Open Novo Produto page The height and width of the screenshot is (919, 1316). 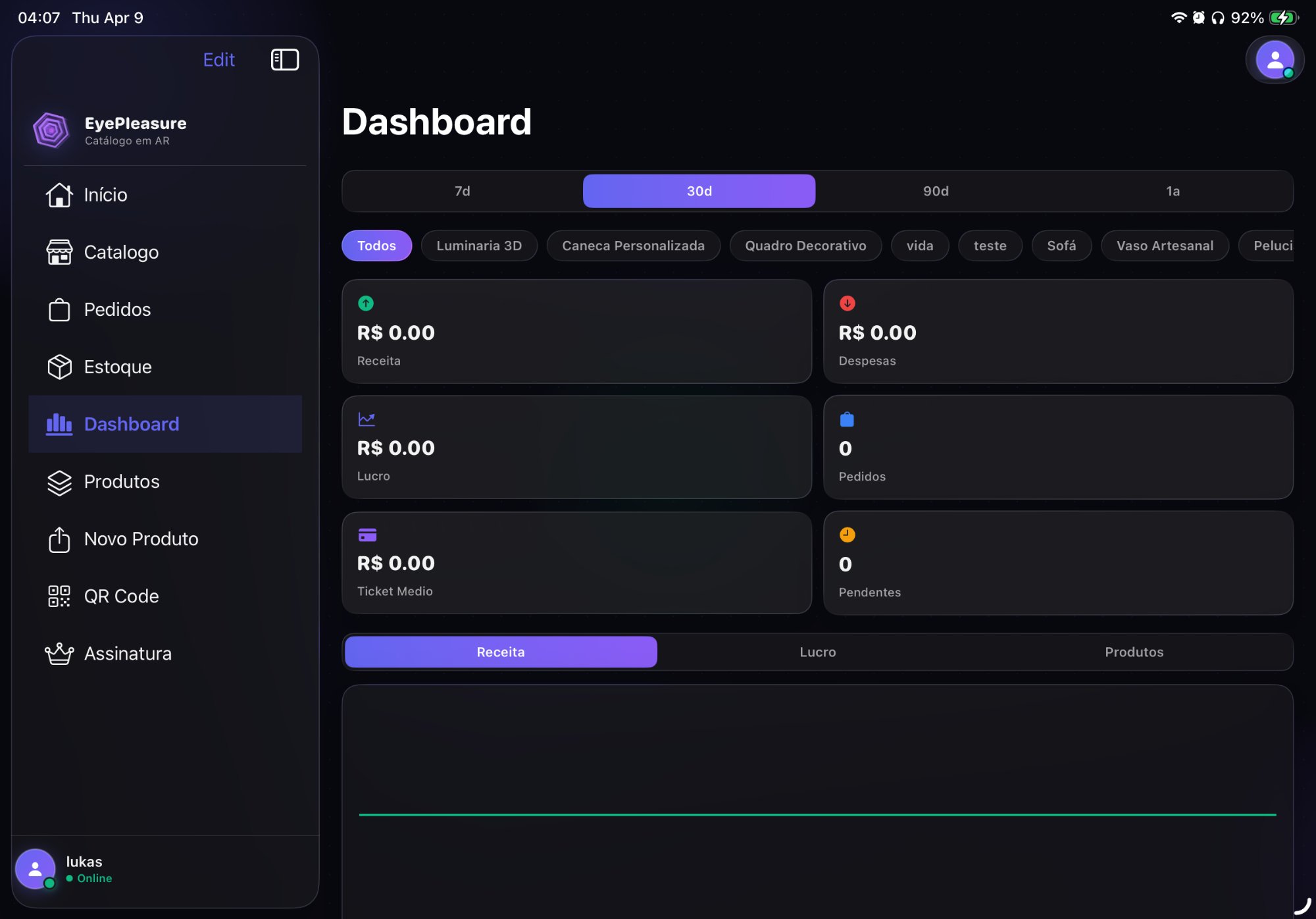165,539
